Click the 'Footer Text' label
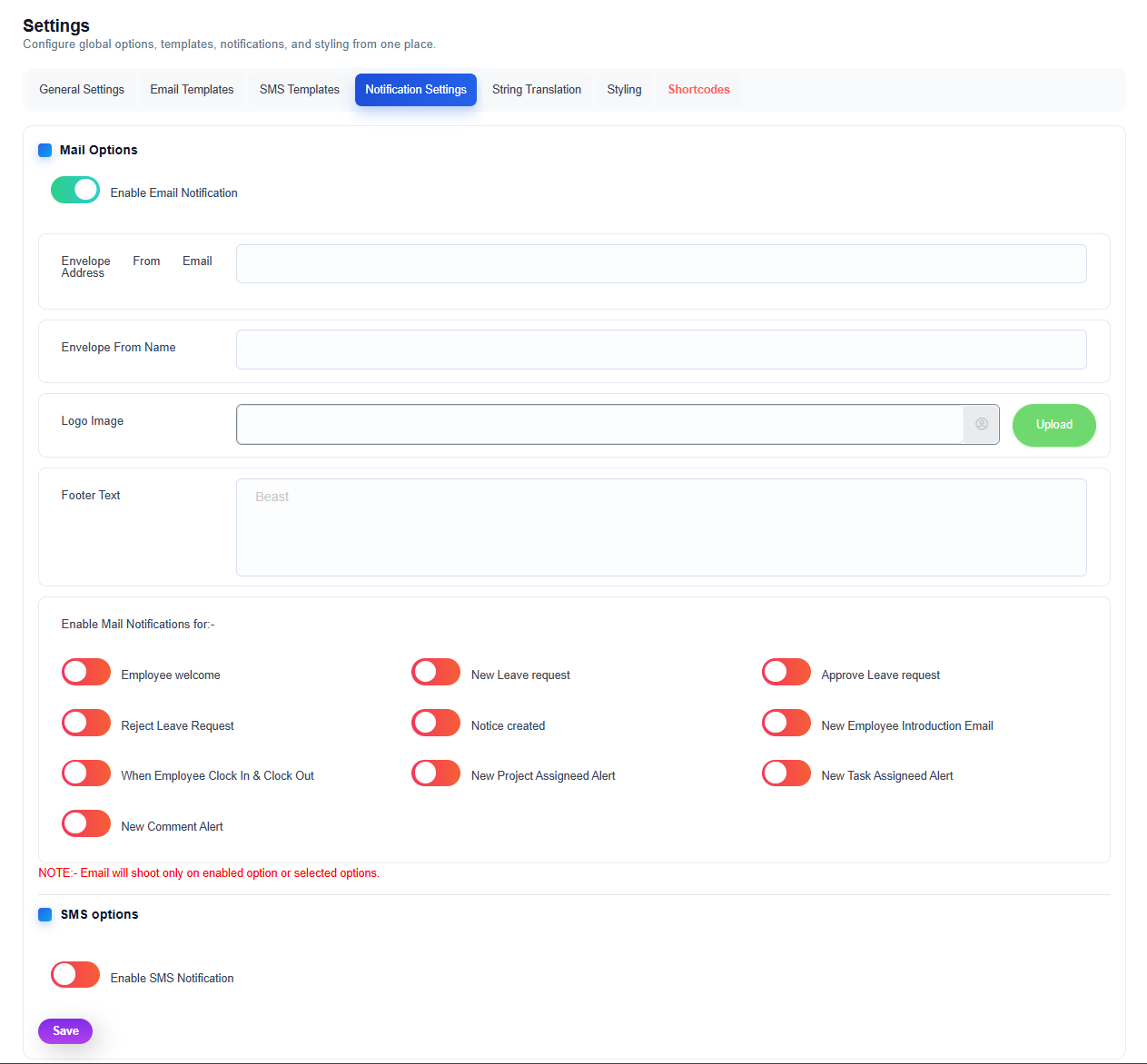This screenshot has height=1064, width=1147. 91,496
